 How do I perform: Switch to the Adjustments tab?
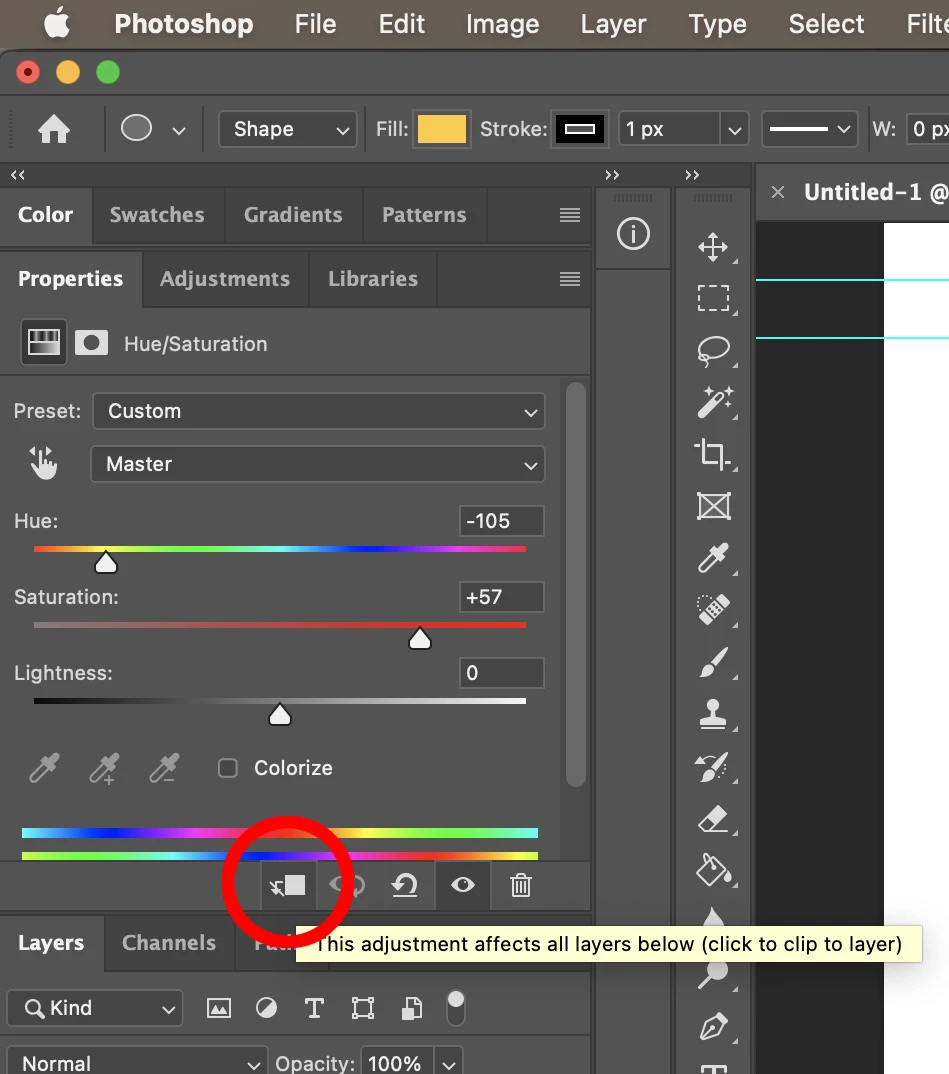click(225, 279)
